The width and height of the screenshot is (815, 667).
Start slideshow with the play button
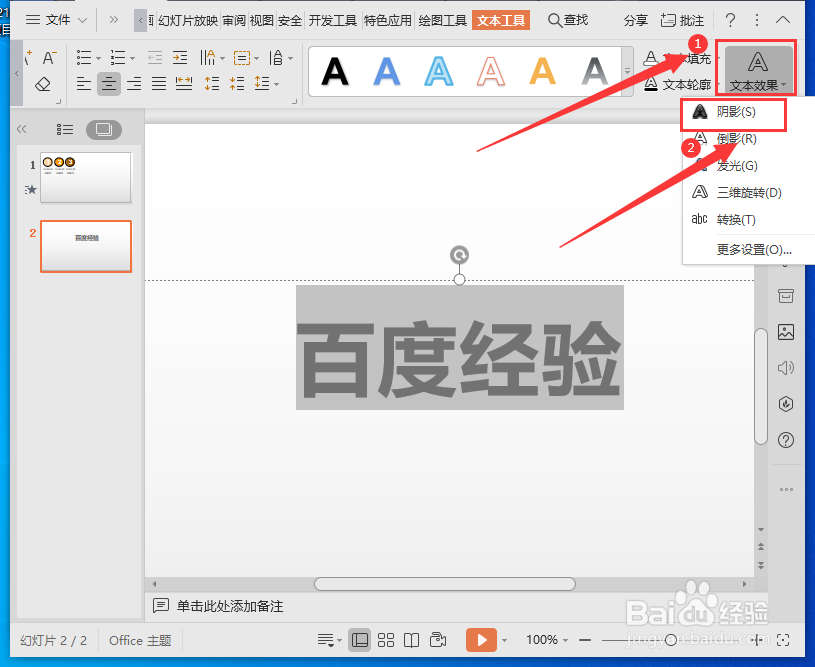click(x=481, y=640)
